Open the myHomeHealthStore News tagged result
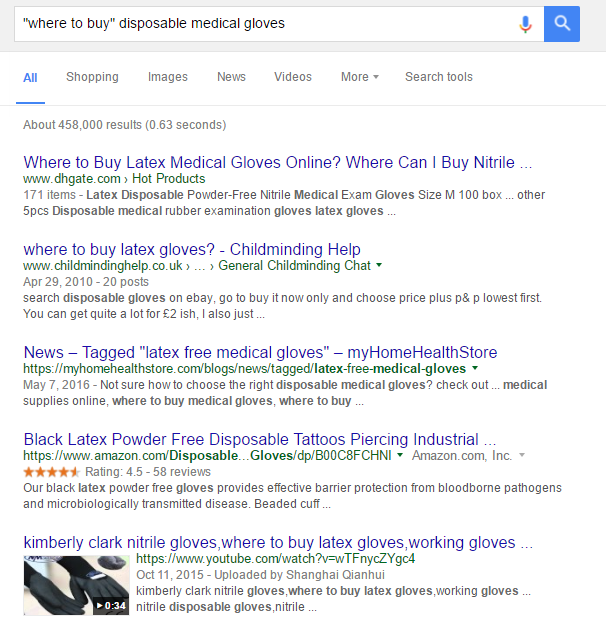Viewport: 606px width, 620px height. pos(260,352)
